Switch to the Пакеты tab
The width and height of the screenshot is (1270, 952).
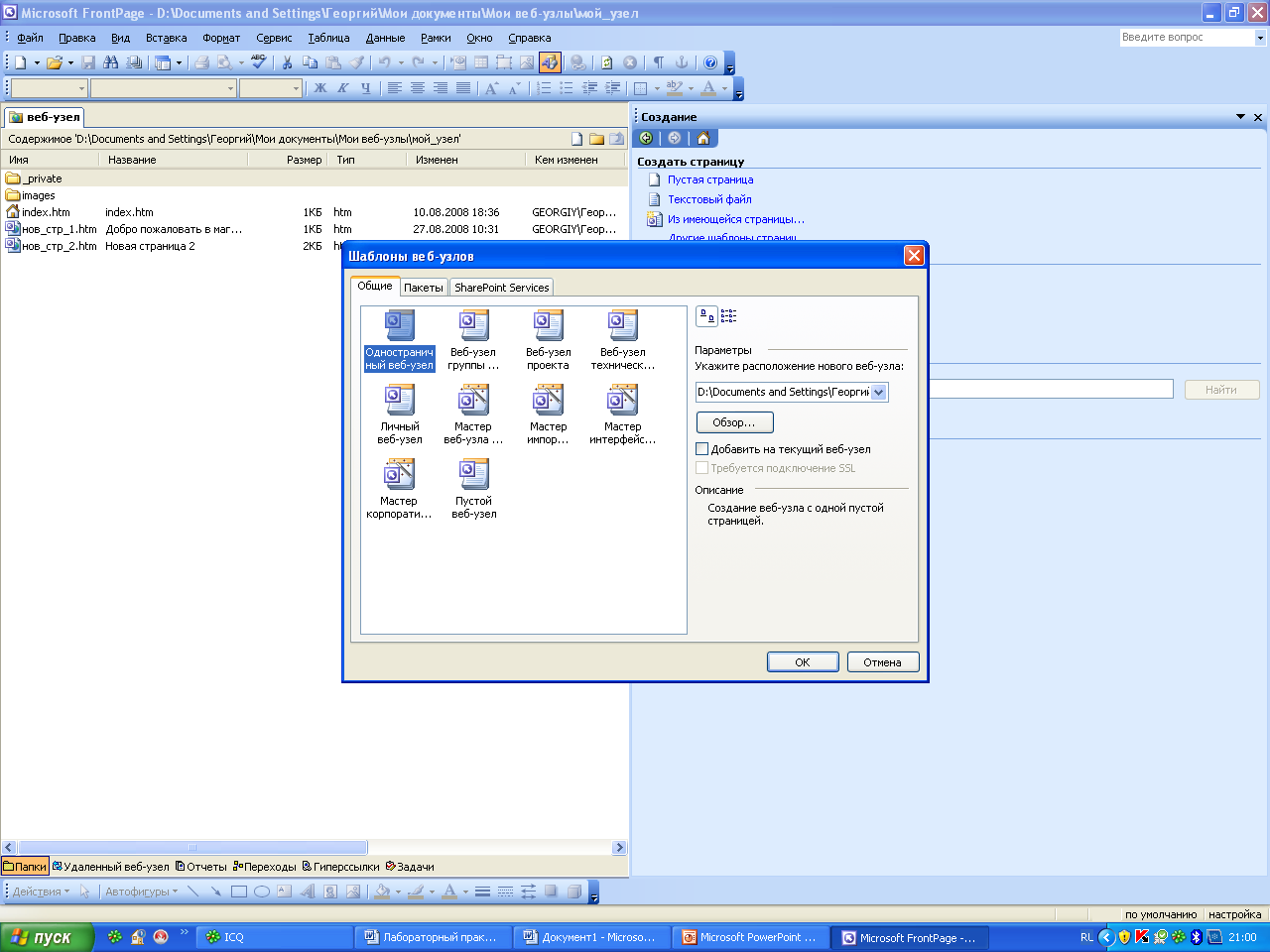[x=424, y=288]
